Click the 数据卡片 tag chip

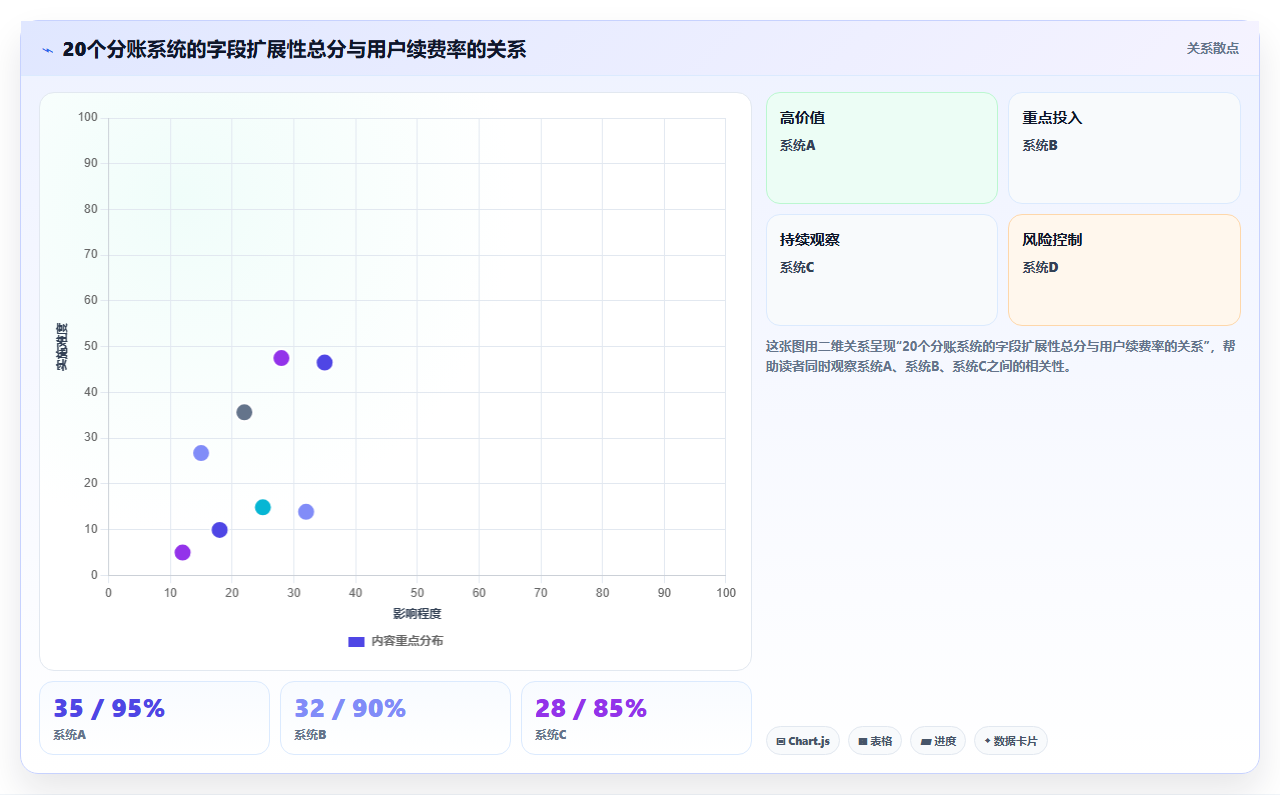pos(1011,741)
